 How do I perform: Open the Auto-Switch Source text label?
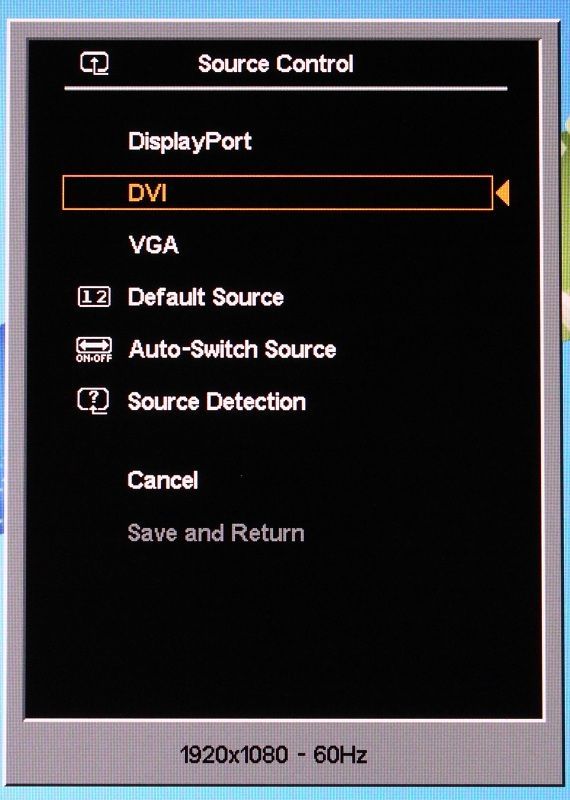[232, 349]
